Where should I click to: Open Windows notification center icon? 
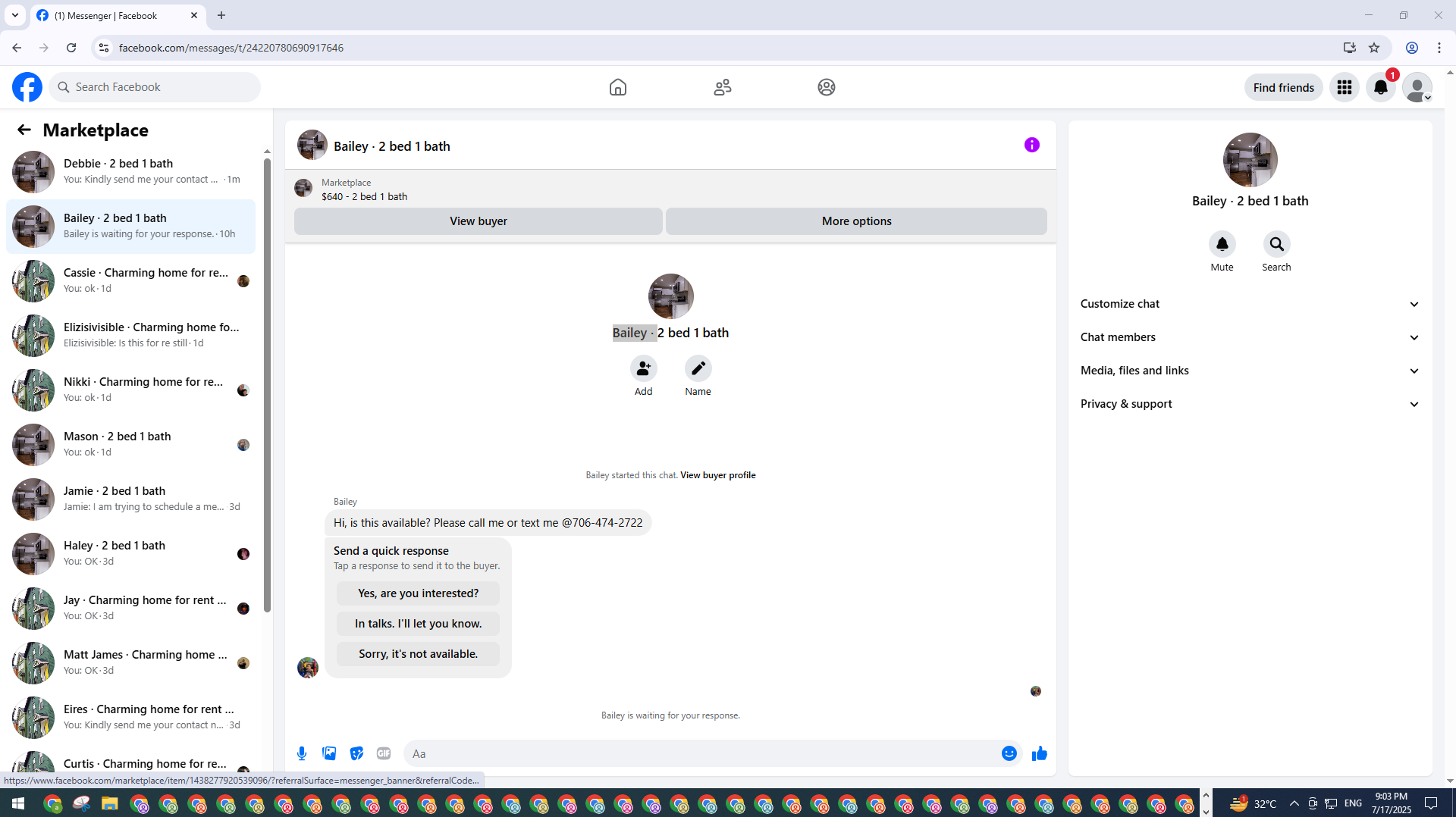1431,803
